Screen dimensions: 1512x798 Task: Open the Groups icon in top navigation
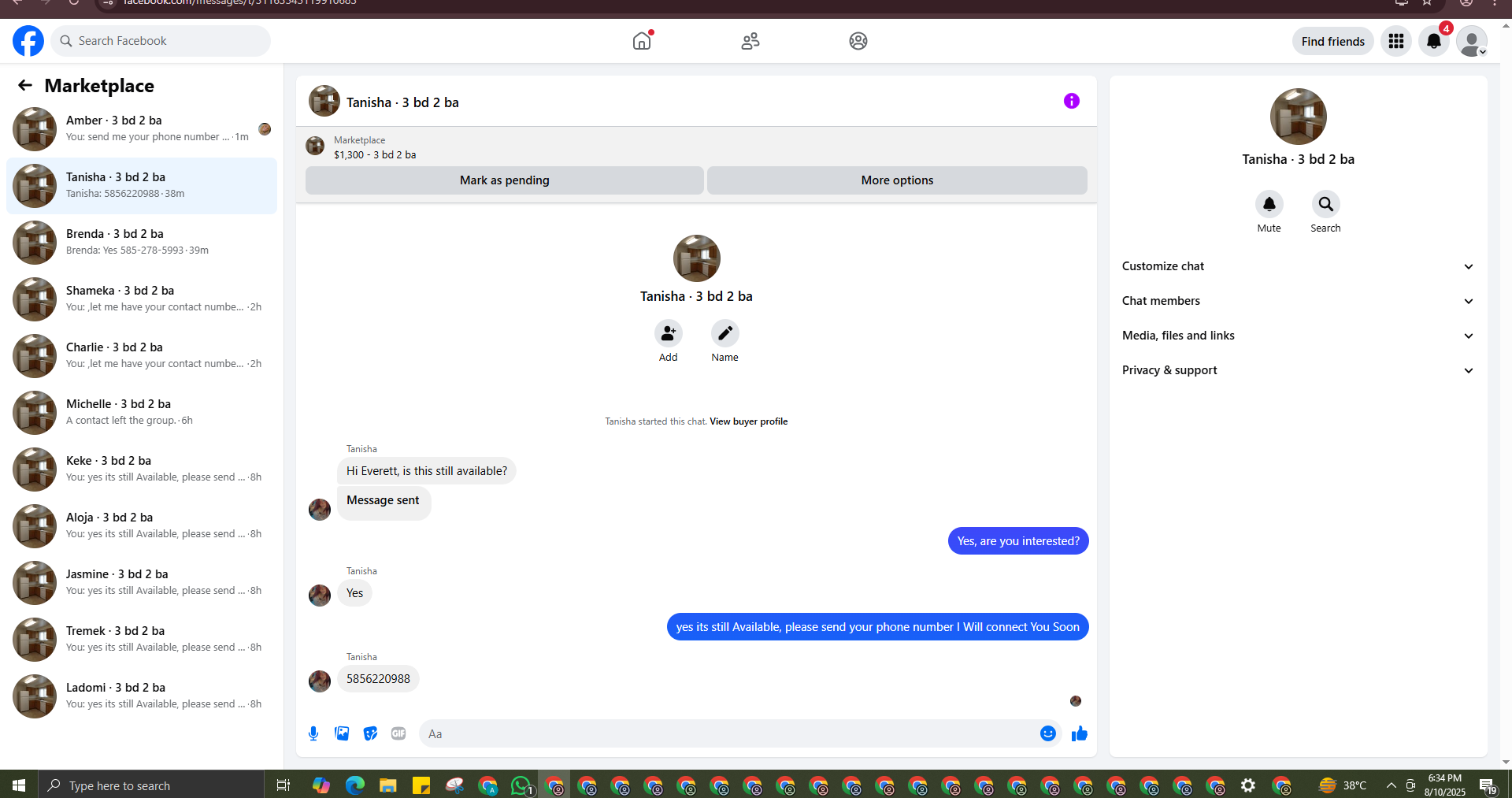point(858,41)
